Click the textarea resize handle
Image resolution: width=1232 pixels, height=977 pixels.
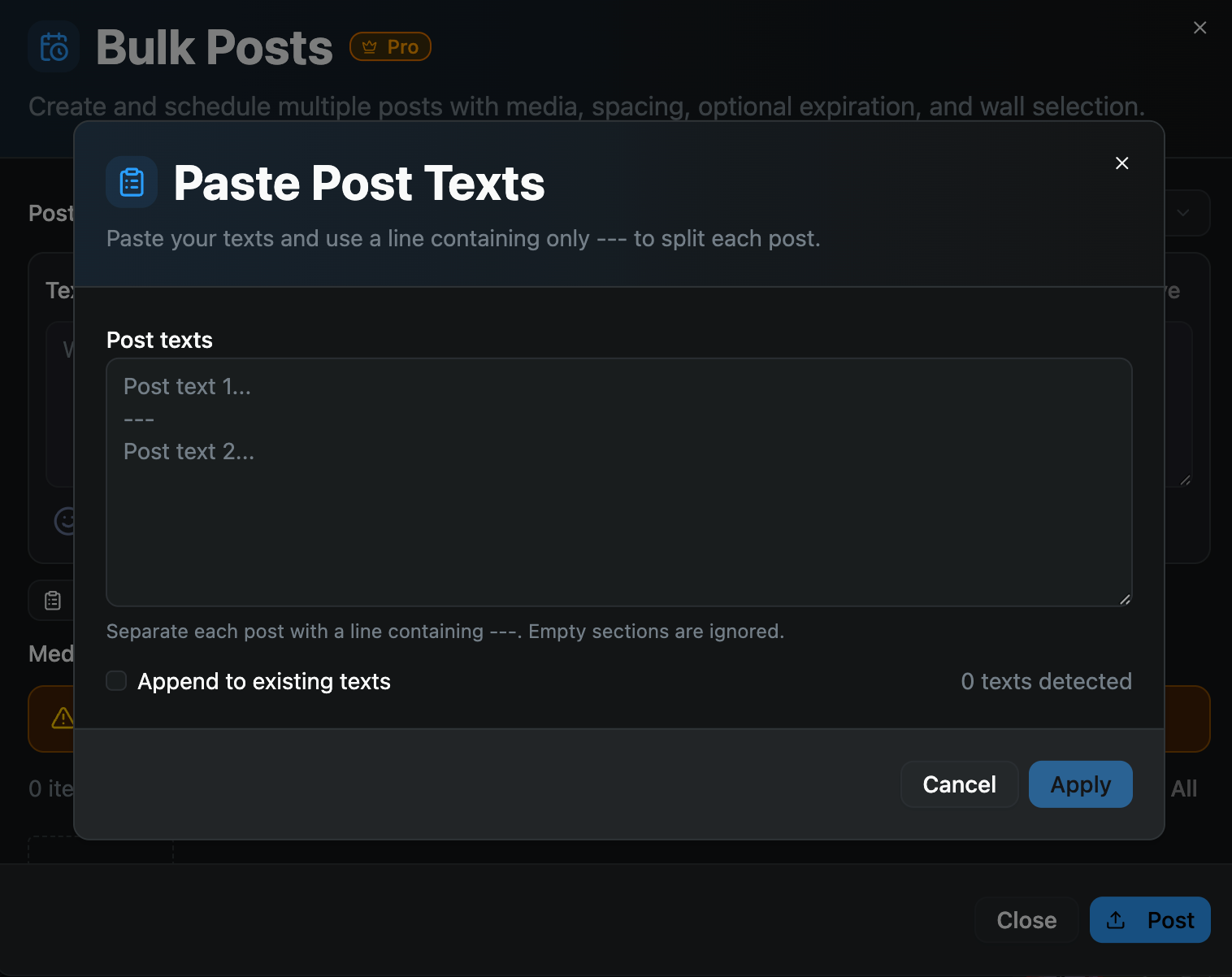1126,600
